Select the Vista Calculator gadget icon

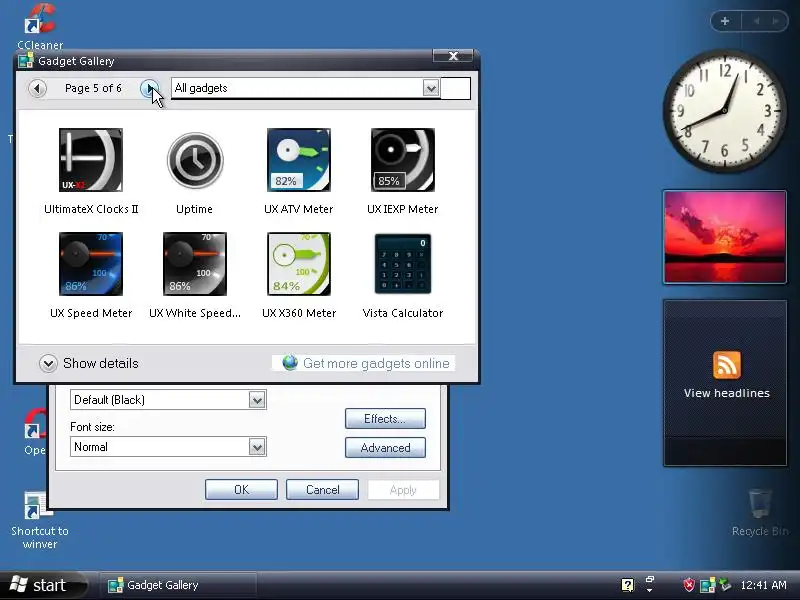(x=403, y=264)
